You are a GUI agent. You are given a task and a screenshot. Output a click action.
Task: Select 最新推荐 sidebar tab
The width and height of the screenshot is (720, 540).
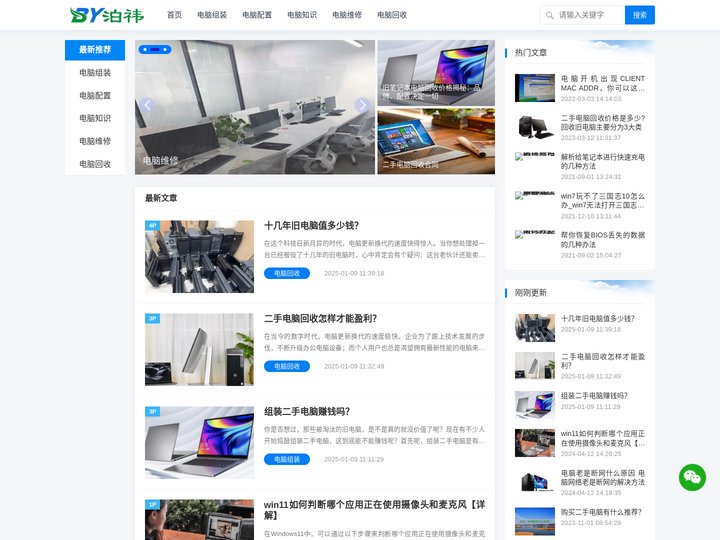click(95, 50)
